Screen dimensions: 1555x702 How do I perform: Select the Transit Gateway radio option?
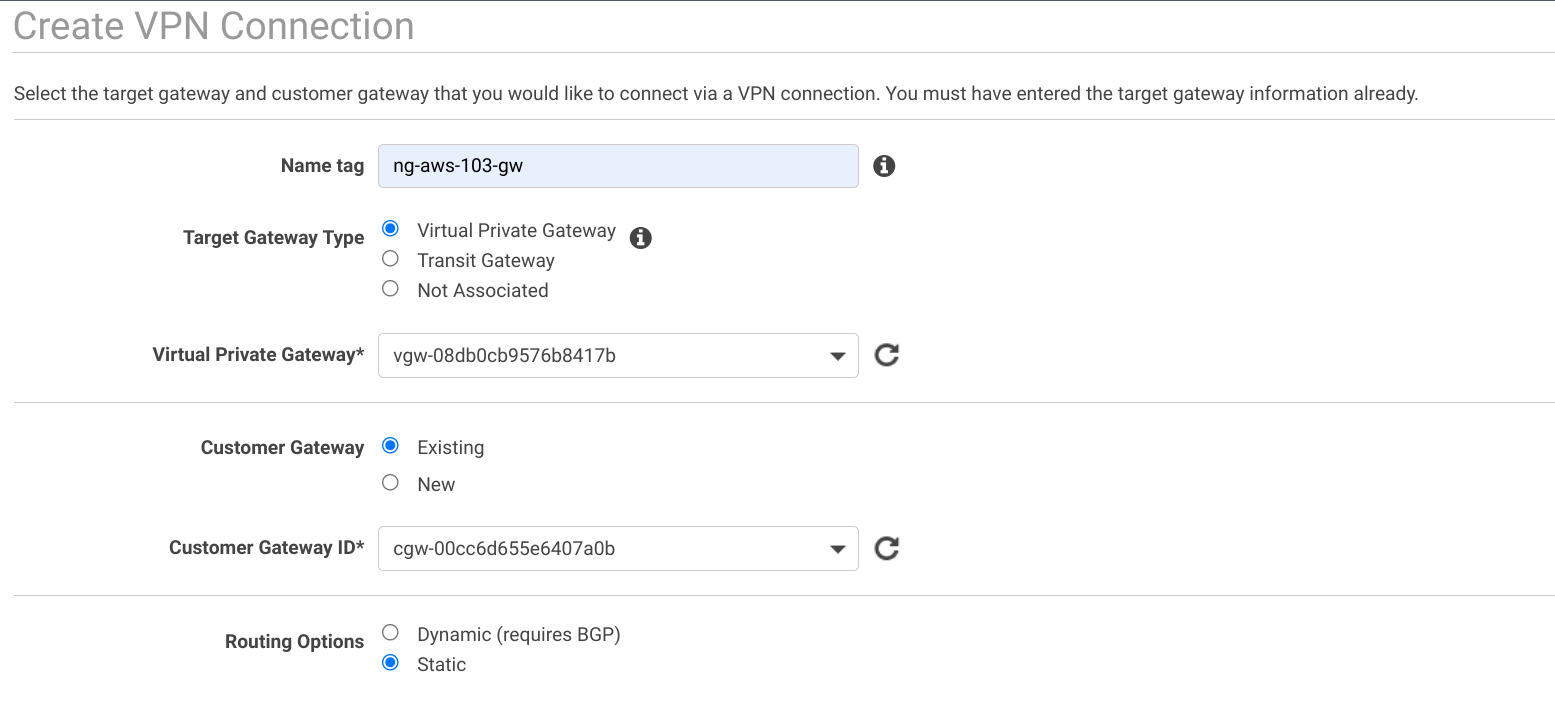(x=391, y=259)
